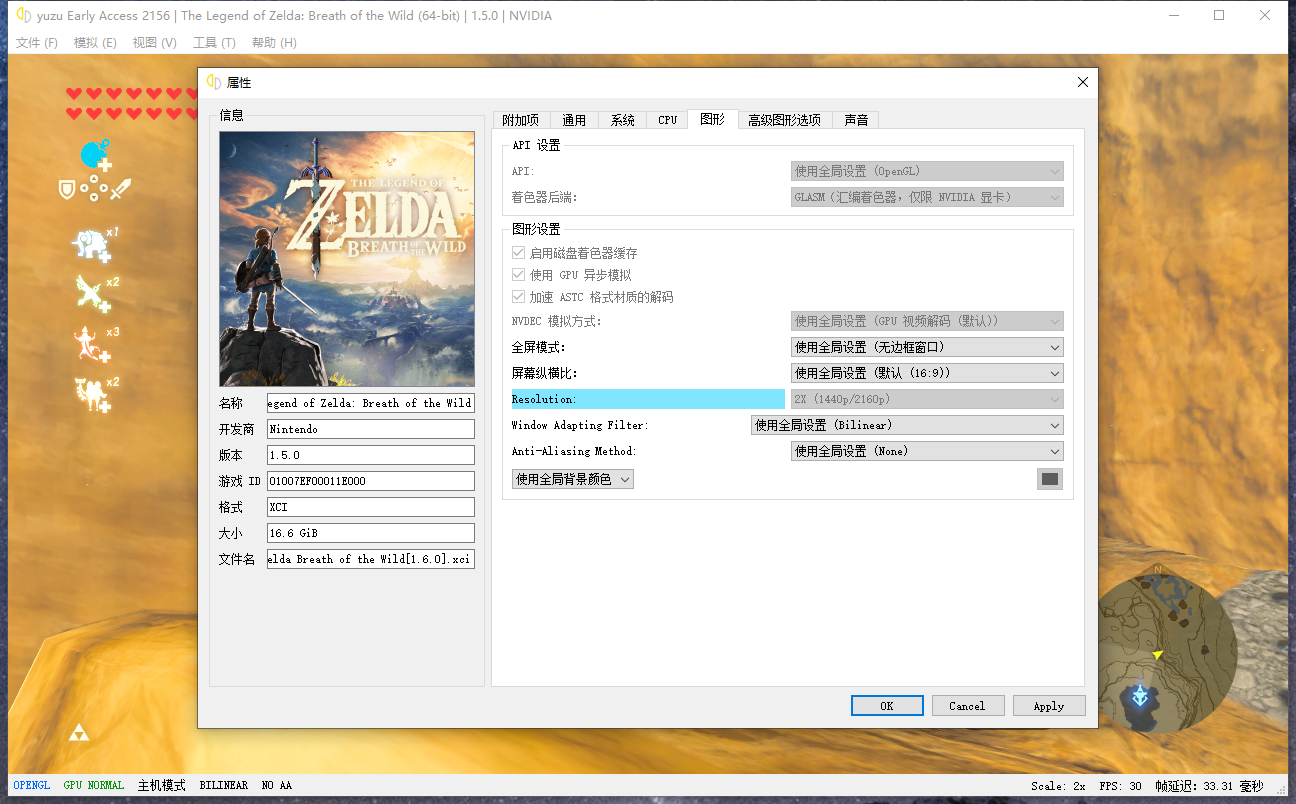Click NO AA in the status bar
Screen dimensions: 1296x804
[x=277, y=785]
